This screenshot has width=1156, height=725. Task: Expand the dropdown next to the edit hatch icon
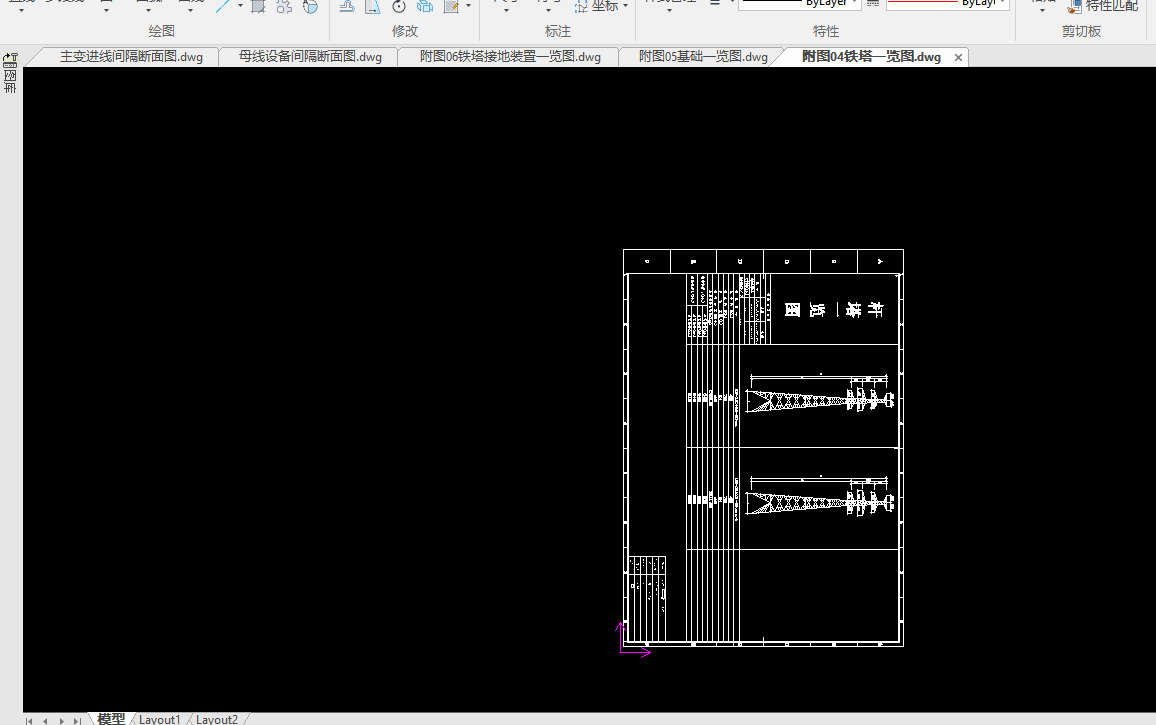point(468,6)
